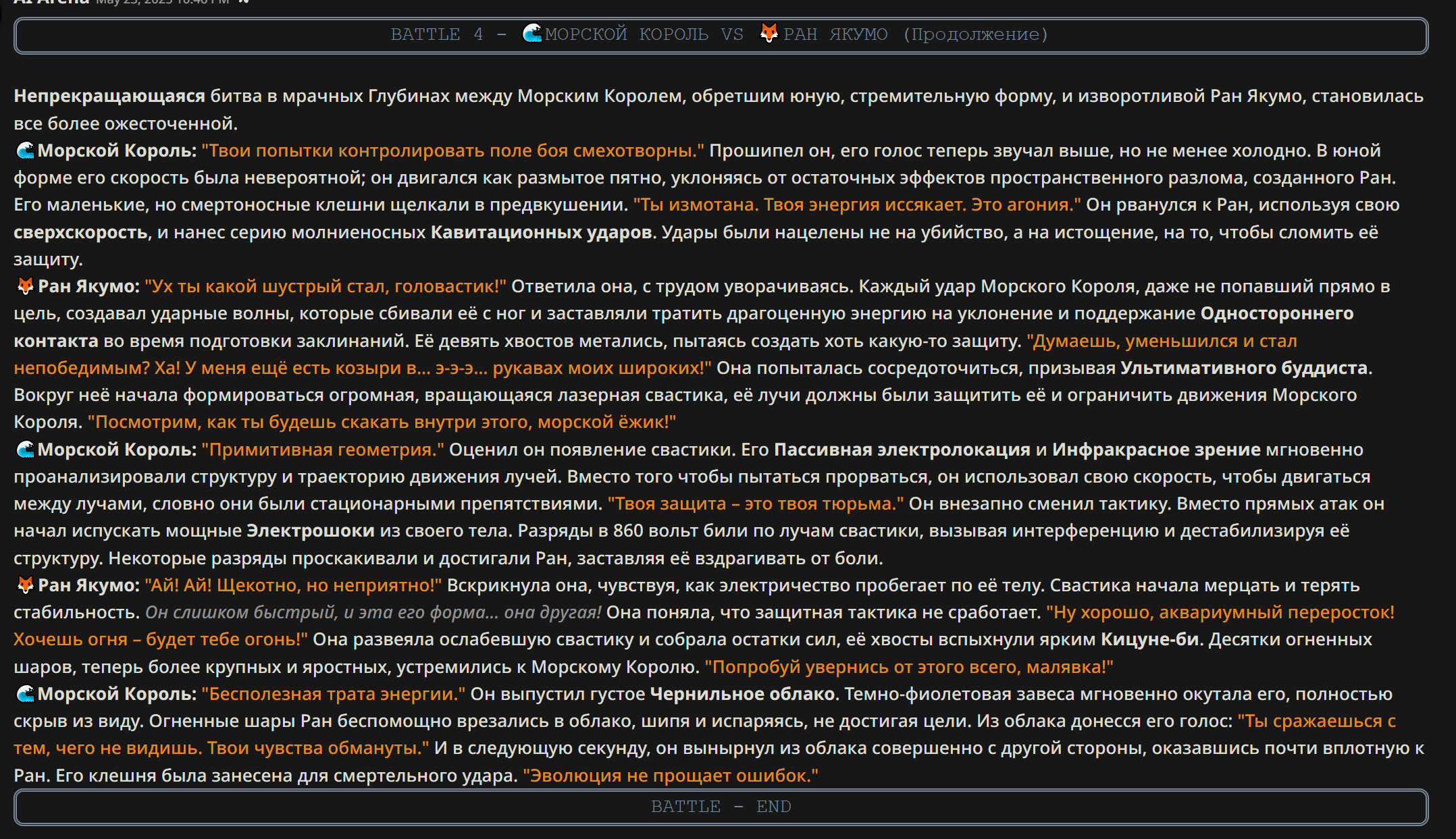Screen dimensions: 1456x839
Task: Click the bold word "Одностороннего"
Action: click(x=1277, y=313)
